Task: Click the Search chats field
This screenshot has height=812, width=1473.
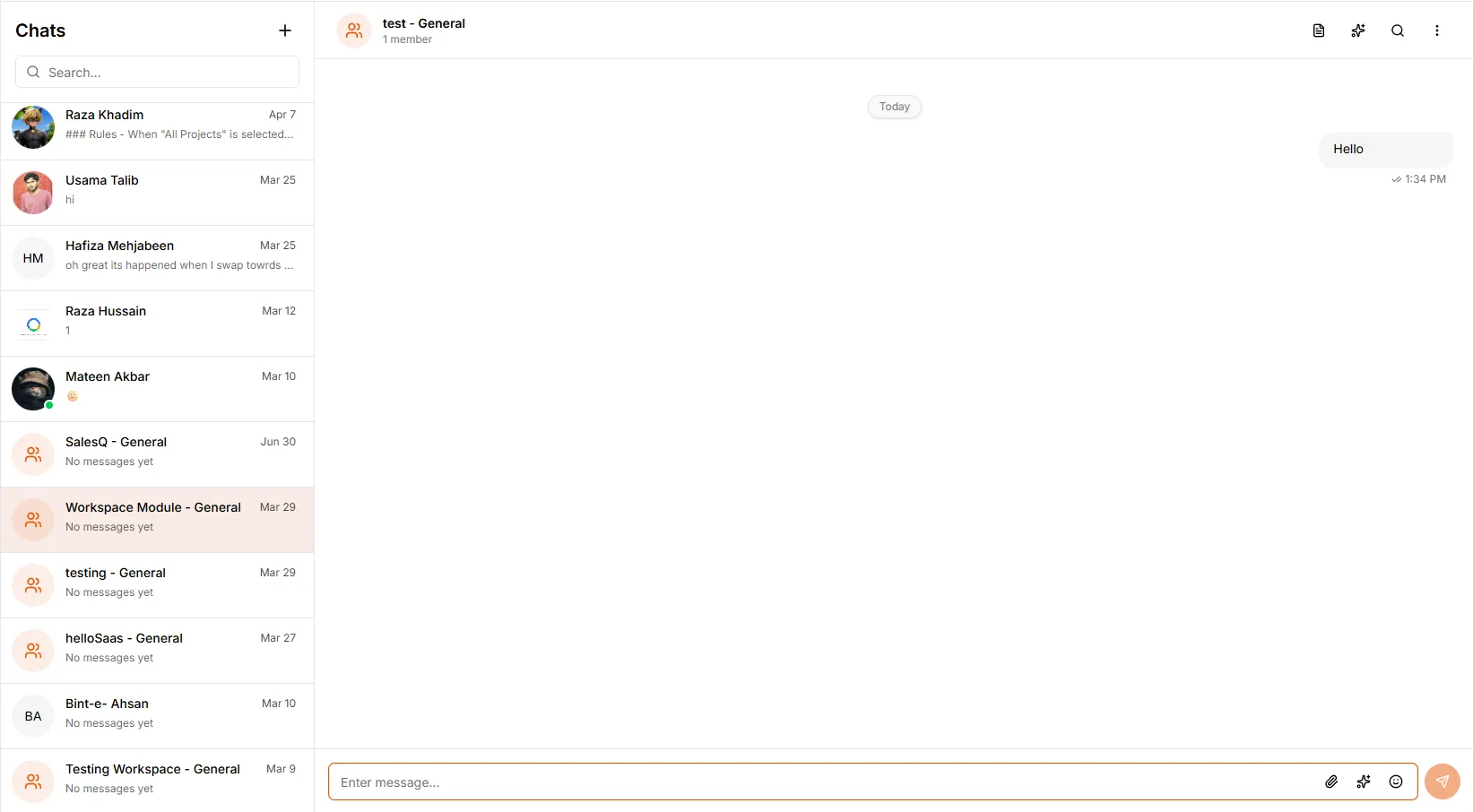Action: (x=157, y=72)
